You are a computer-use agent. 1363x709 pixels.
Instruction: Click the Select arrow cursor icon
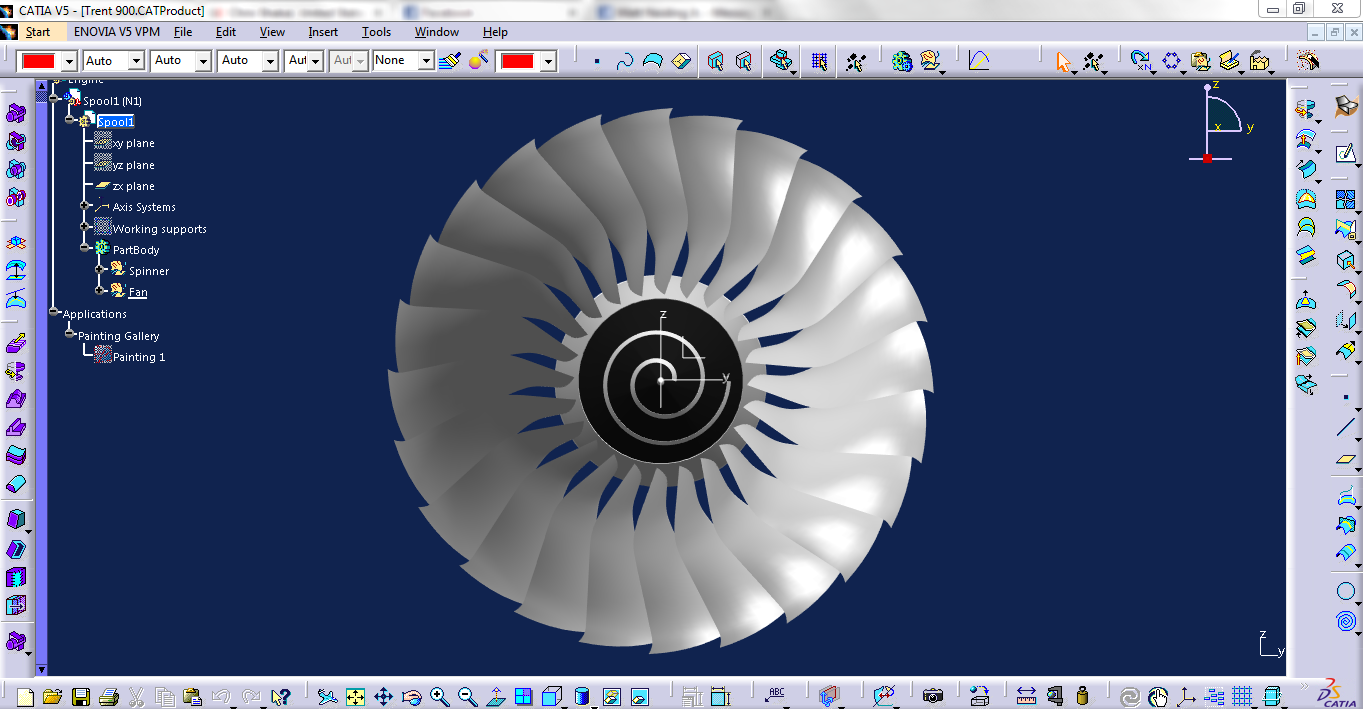(1064, 61)
